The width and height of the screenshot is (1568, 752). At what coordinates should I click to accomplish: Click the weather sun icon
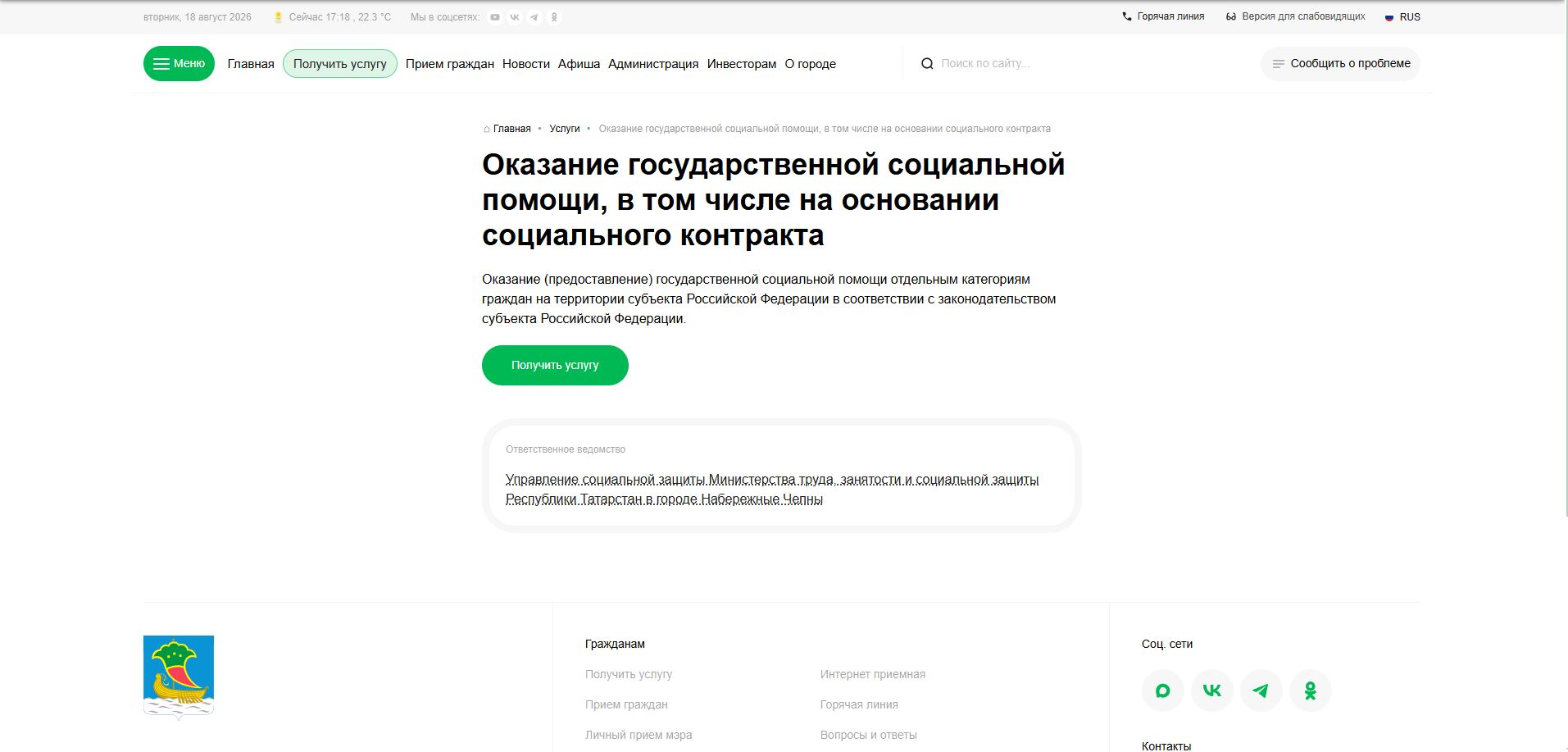click(x=279, y=17)
